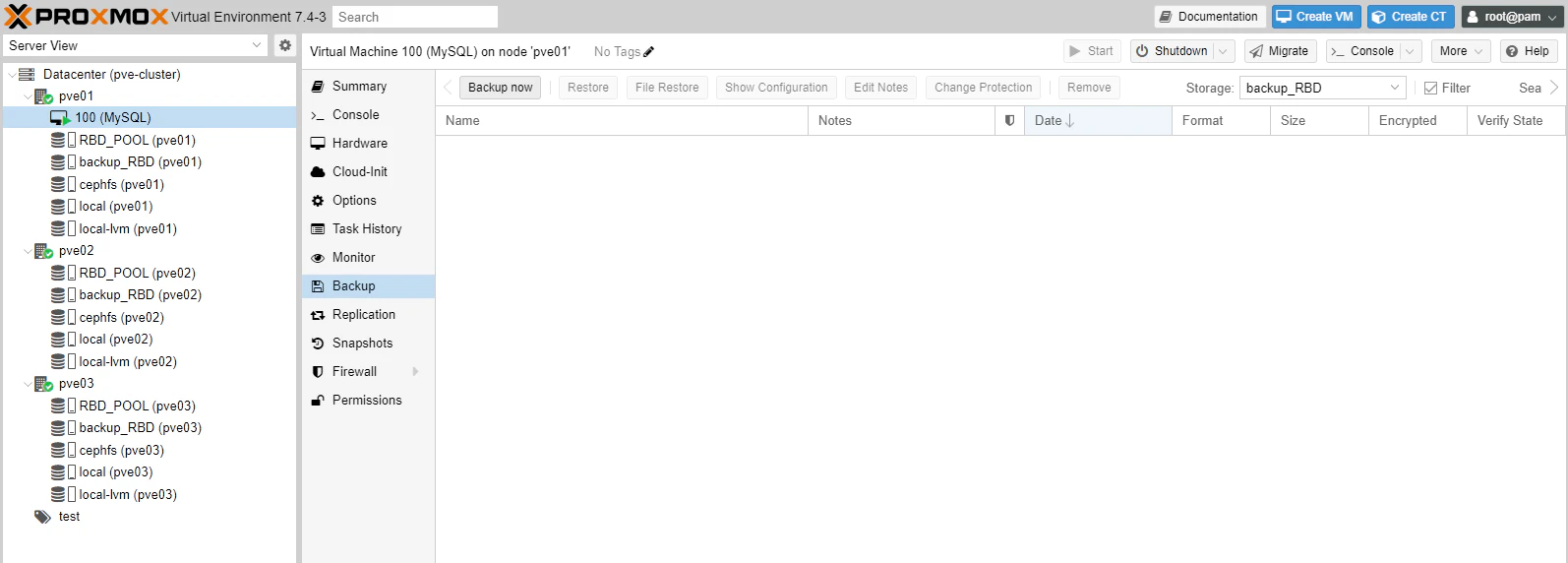Click the Replication arrows icon
Screen dimensions: 1568x563
tap(318, 315)
